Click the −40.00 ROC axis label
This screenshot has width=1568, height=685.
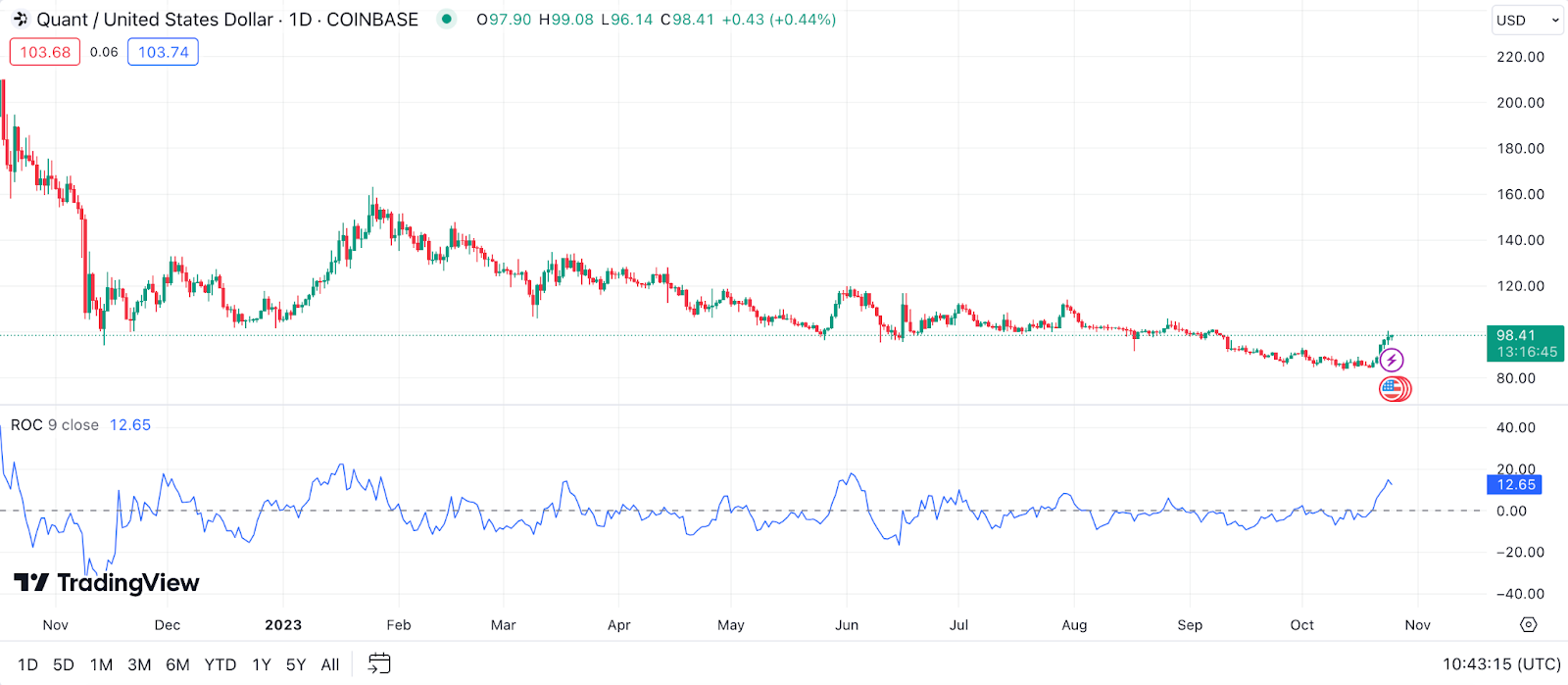pyautogui.click(x=1520, y=594)
